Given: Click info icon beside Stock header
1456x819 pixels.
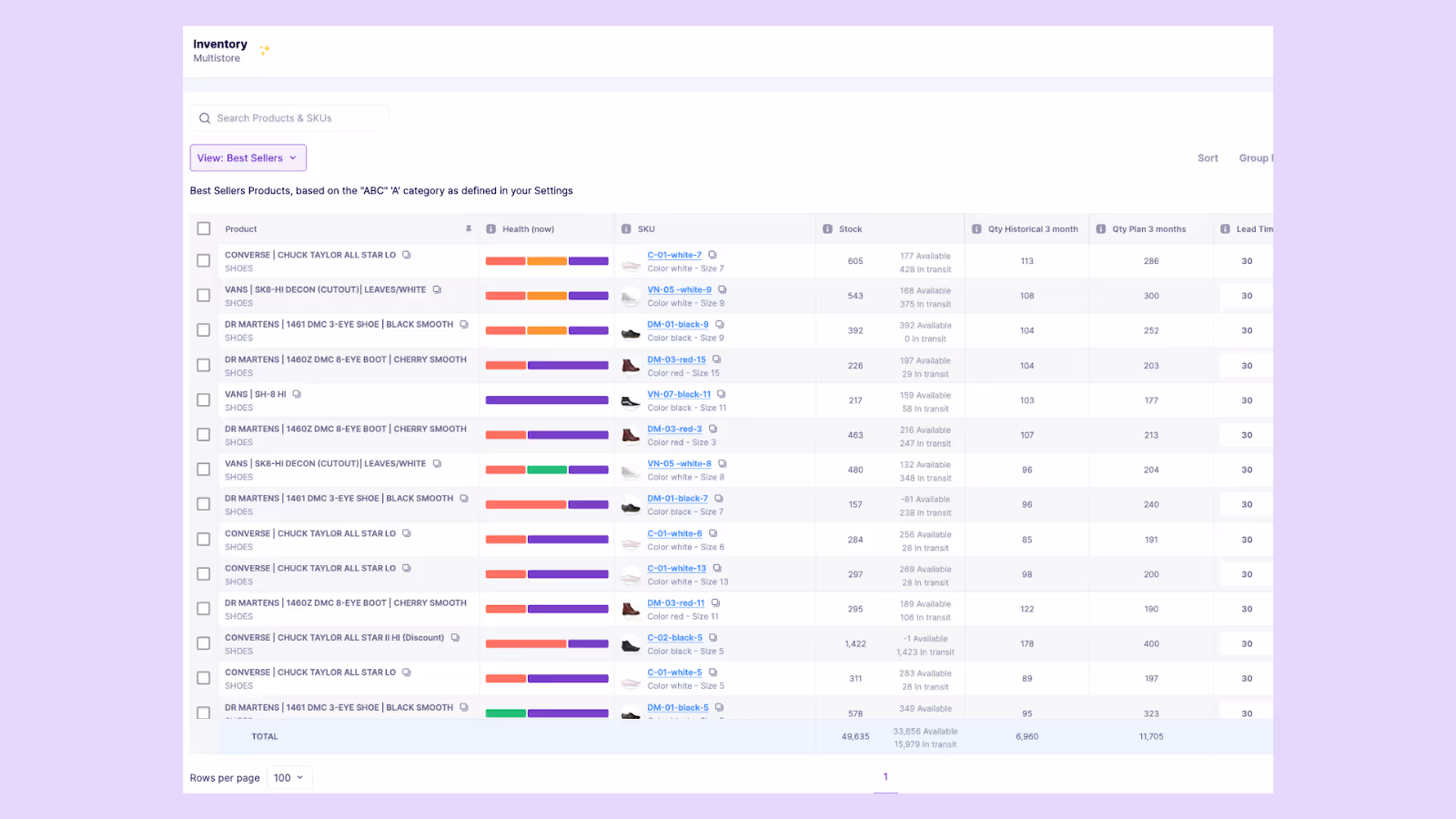Looking at the screenshot, I should coord(827,229).
